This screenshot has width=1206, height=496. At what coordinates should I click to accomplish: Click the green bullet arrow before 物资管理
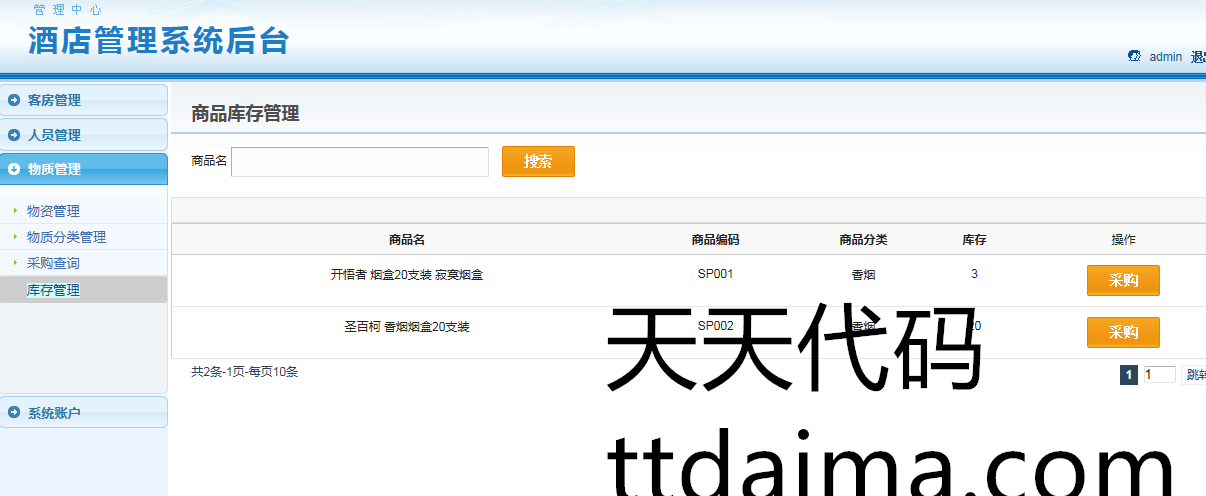tap(15, 211)
